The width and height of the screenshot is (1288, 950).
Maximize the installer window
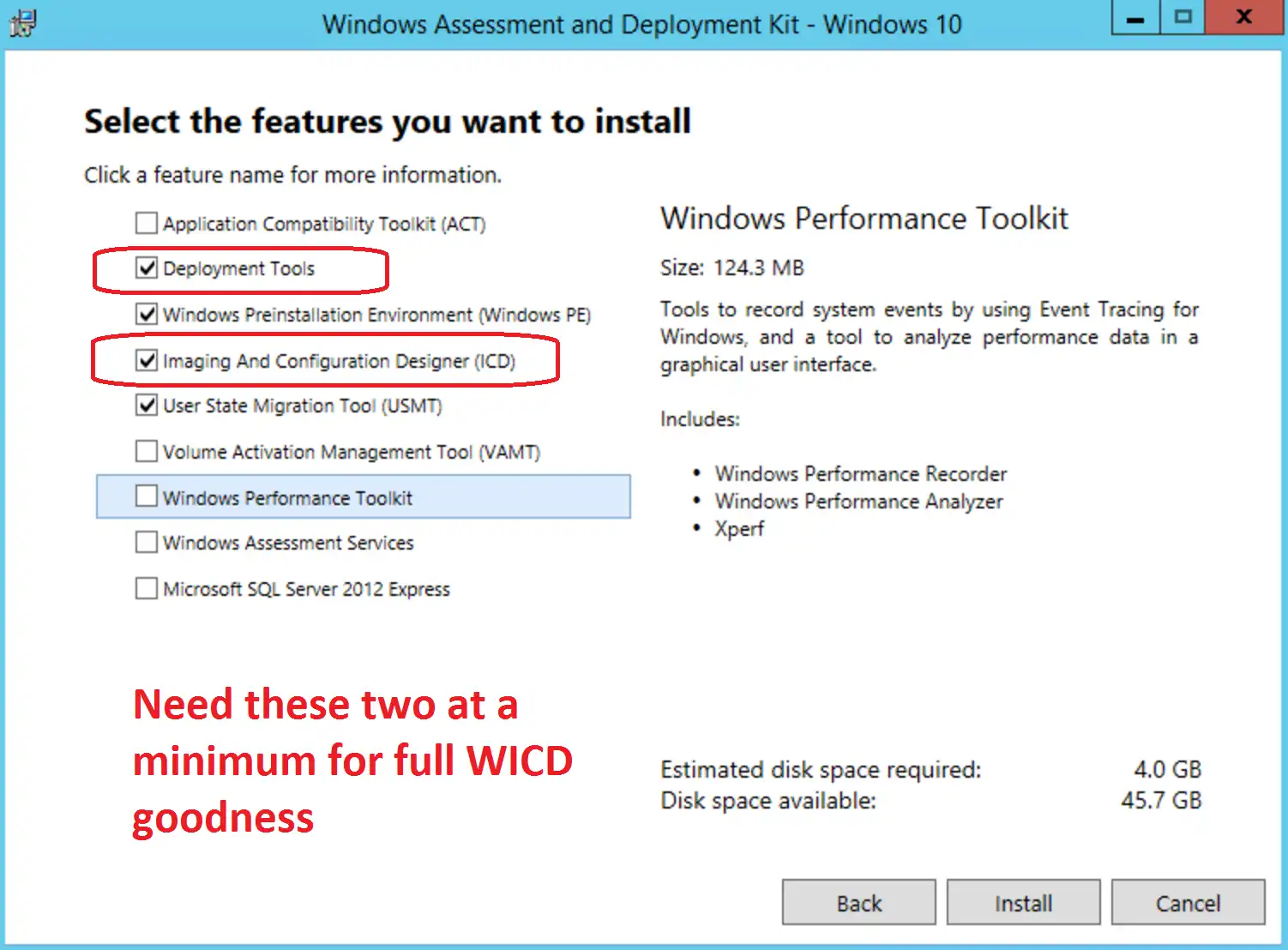tap(1183, 18)
